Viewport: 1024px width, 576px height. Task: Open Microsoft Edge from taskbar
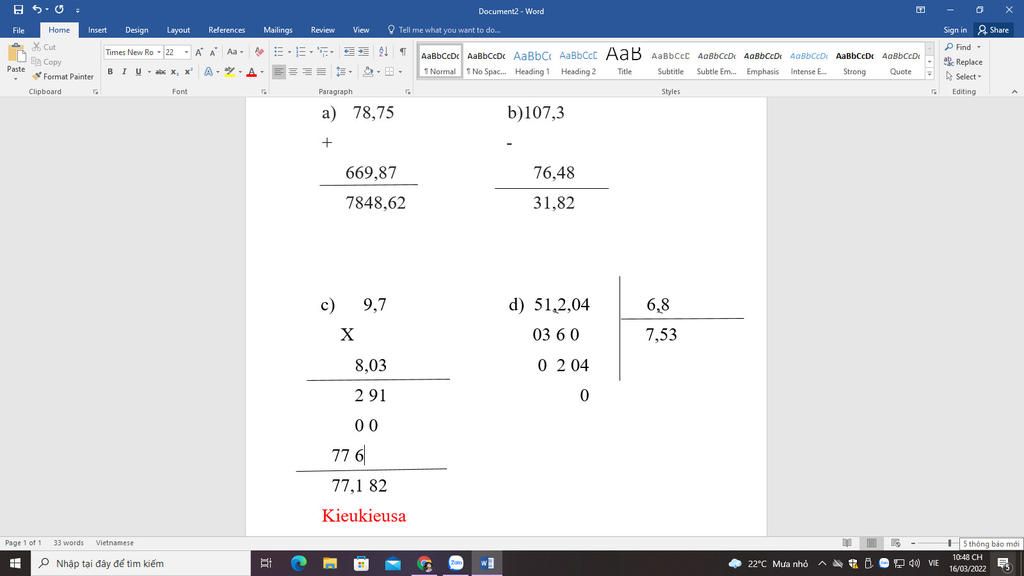tap(298, 563)
